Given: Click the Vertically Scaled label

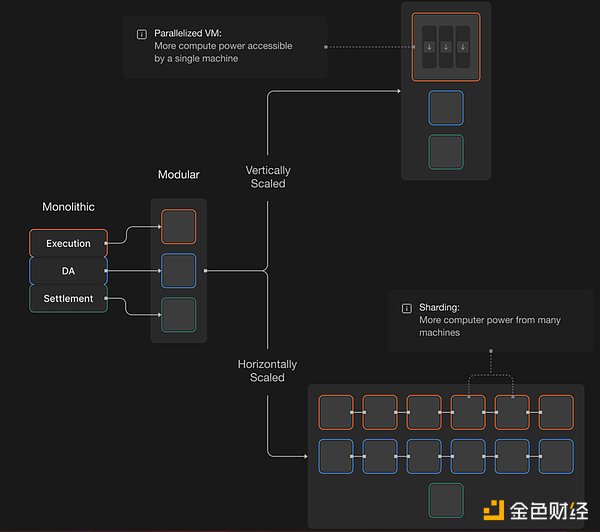Looking at the screenshot, I should (267, 177).
